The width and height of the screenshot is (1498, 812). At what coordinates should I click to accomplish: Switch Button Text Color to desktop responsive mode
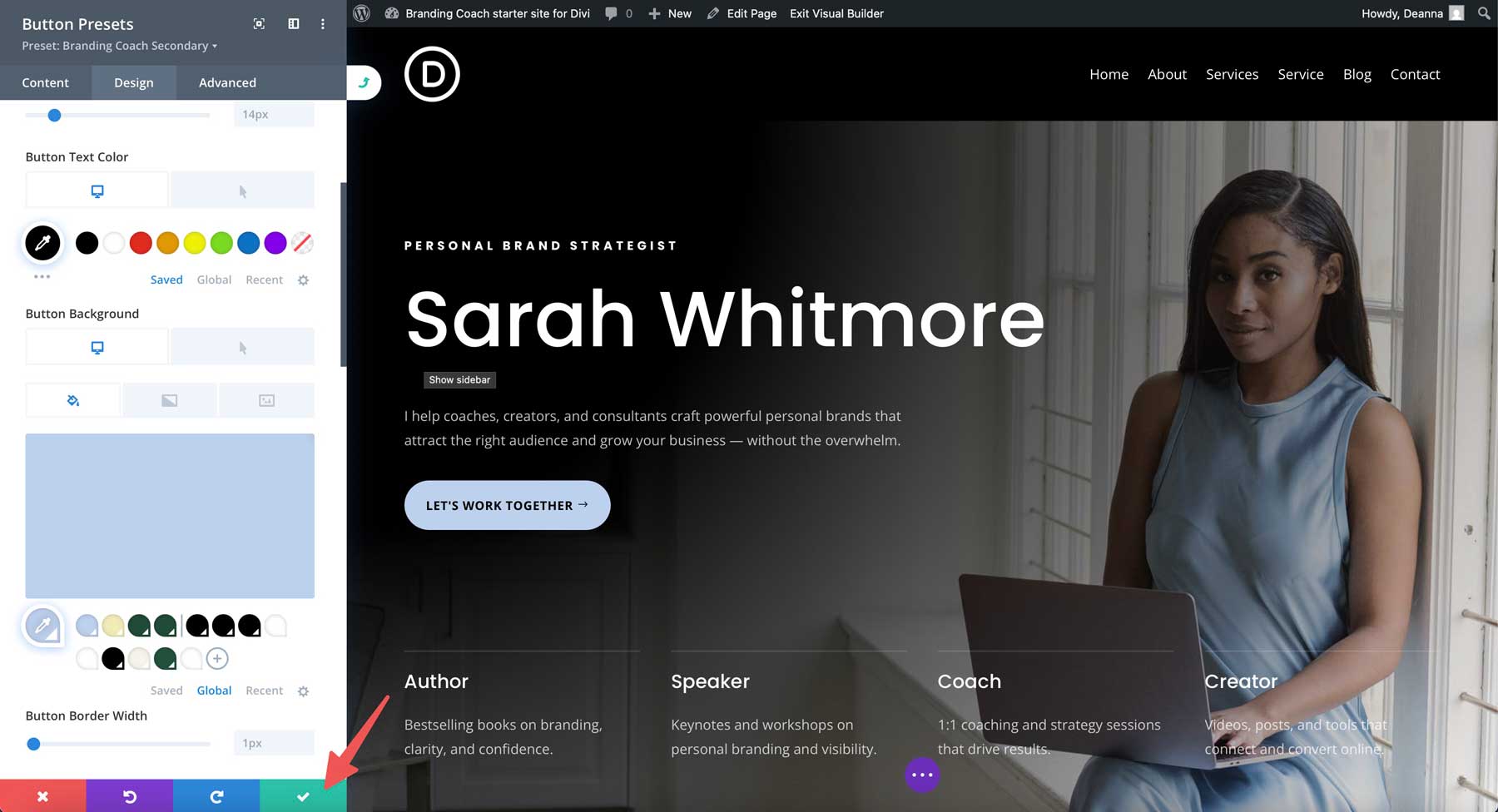(97, 189)
